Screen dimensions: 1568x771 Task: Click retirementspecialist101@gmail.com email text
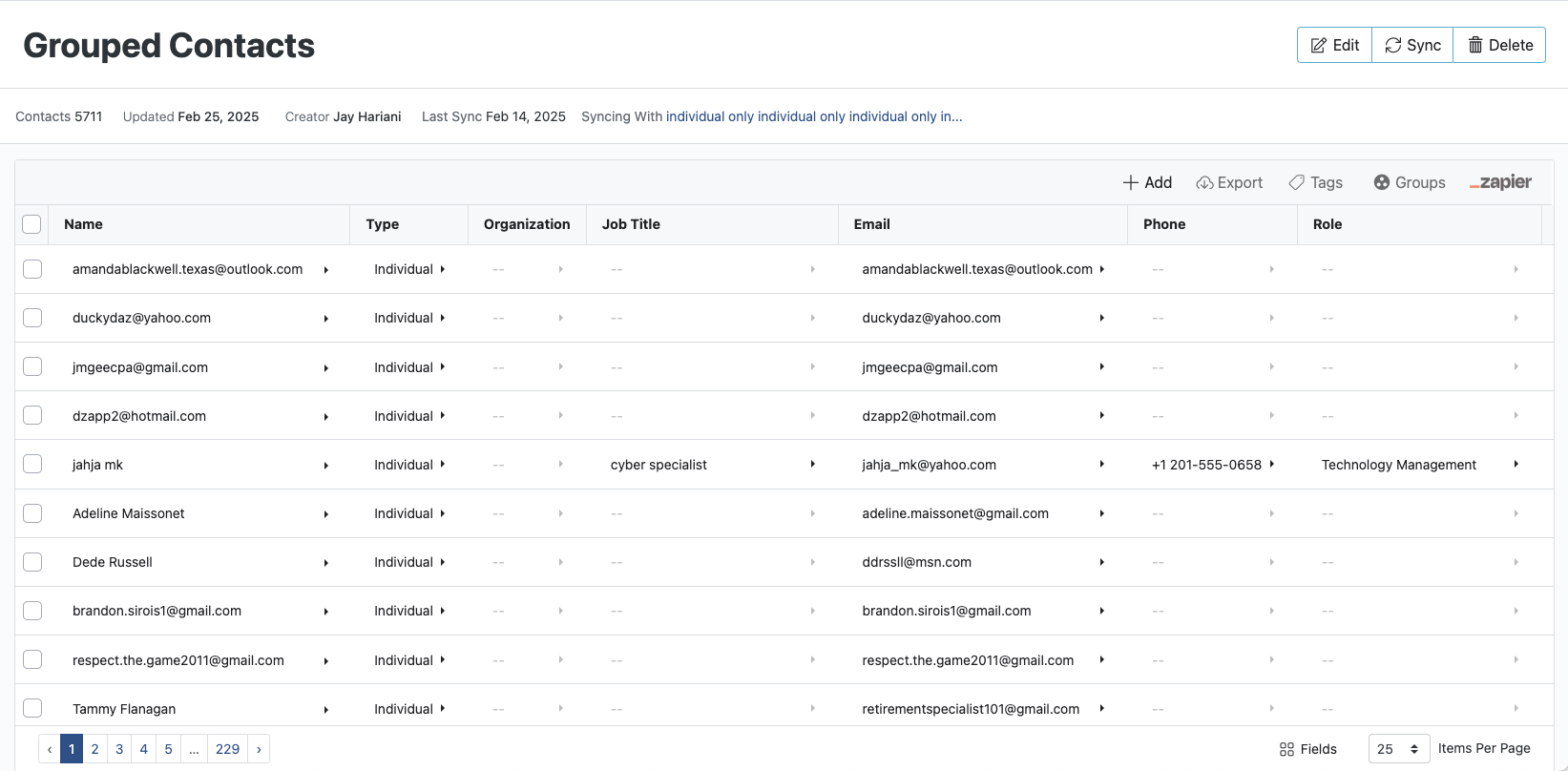click(x=971, y=709)
